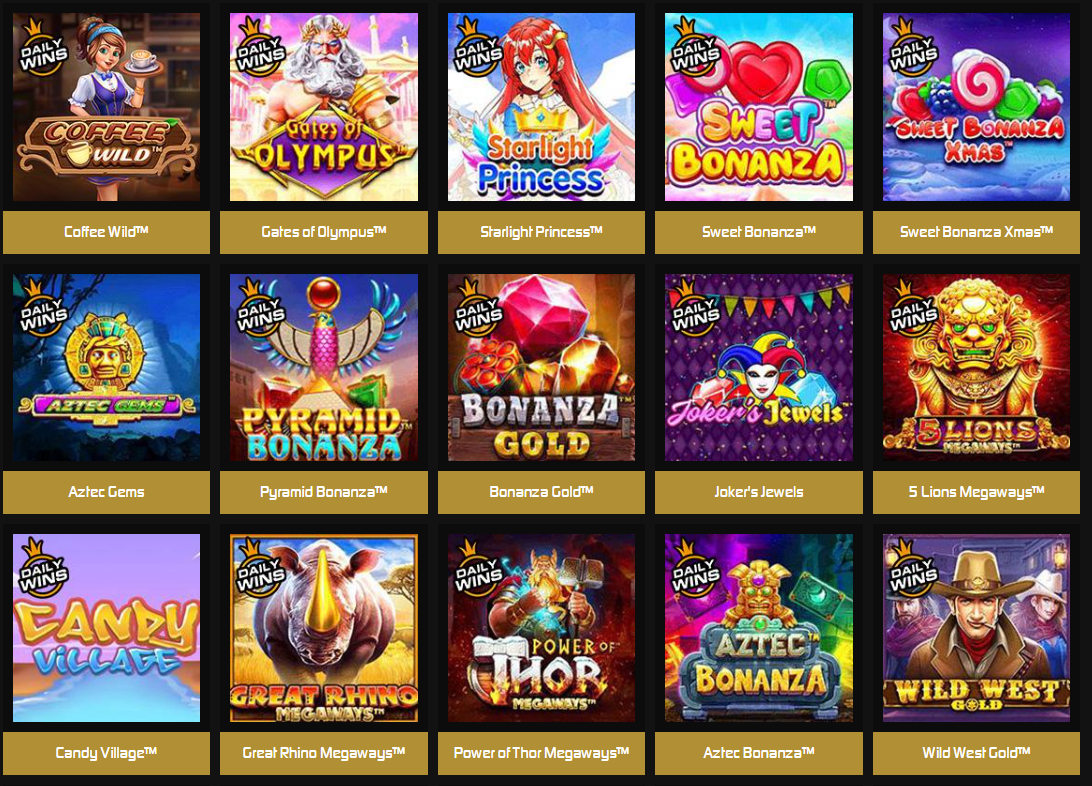Viewport: 1092px width, 786px height.
Task: Launch Pyramid Bonanza game thumbnail
Action: point(324,367)
